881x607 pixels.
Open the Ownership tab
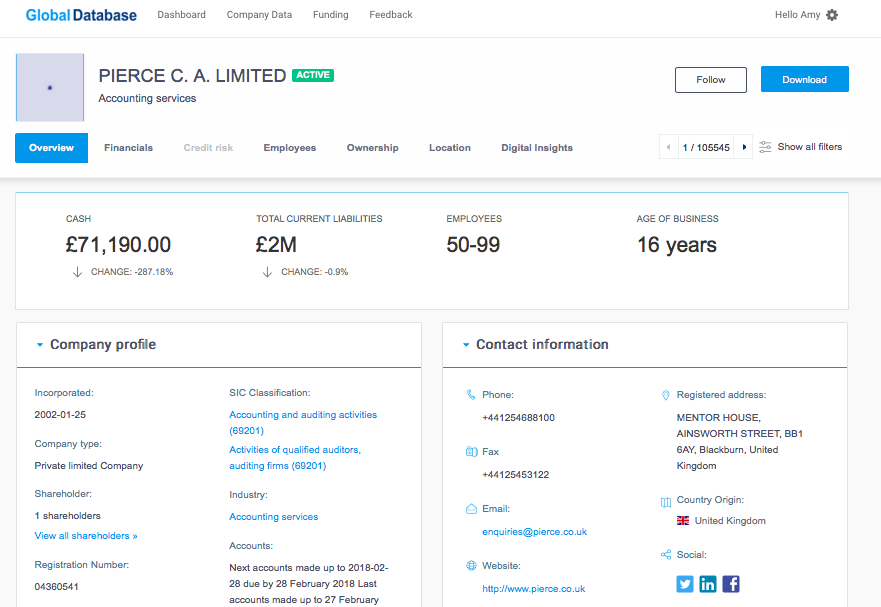click(x=372, y=148)
